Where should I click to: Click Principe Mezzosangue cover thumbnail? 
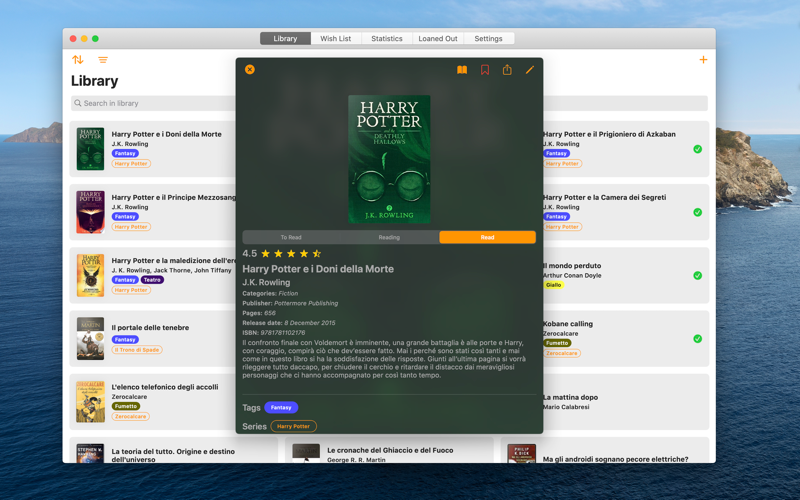(x=90, y=212)
